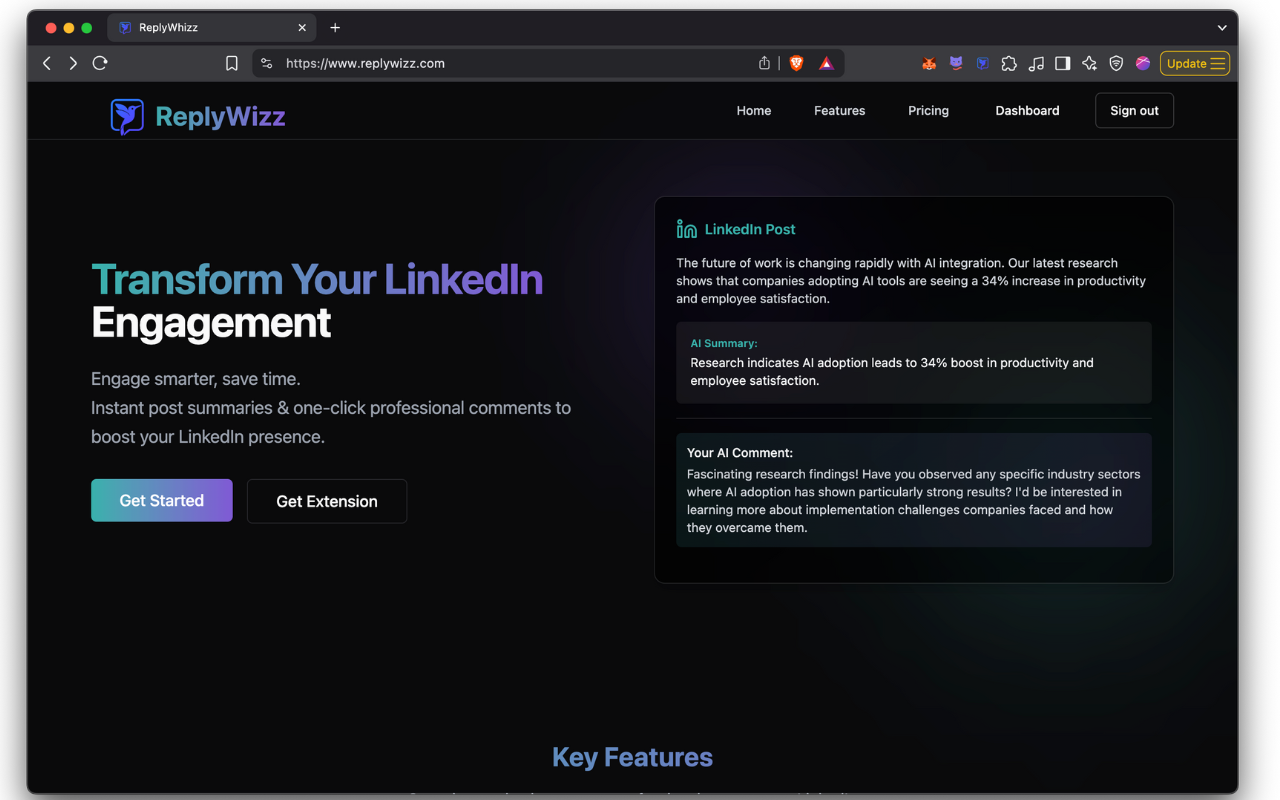Open site settings icon left of the URL

(266, 63)
